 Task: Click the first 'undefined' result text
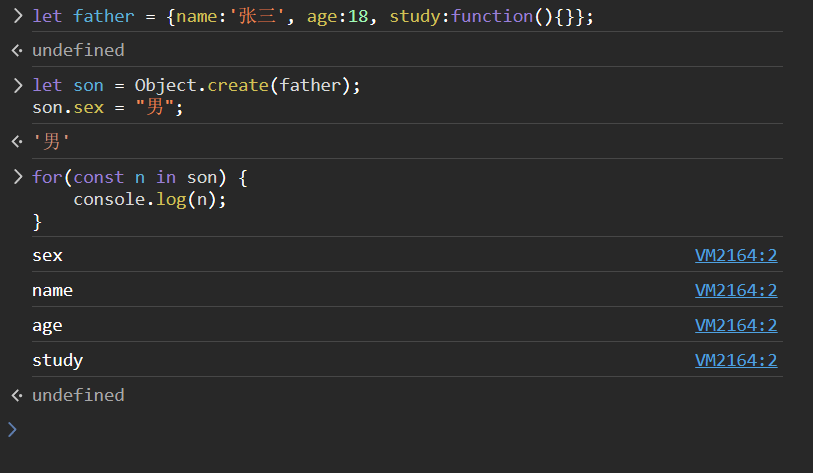78,50
